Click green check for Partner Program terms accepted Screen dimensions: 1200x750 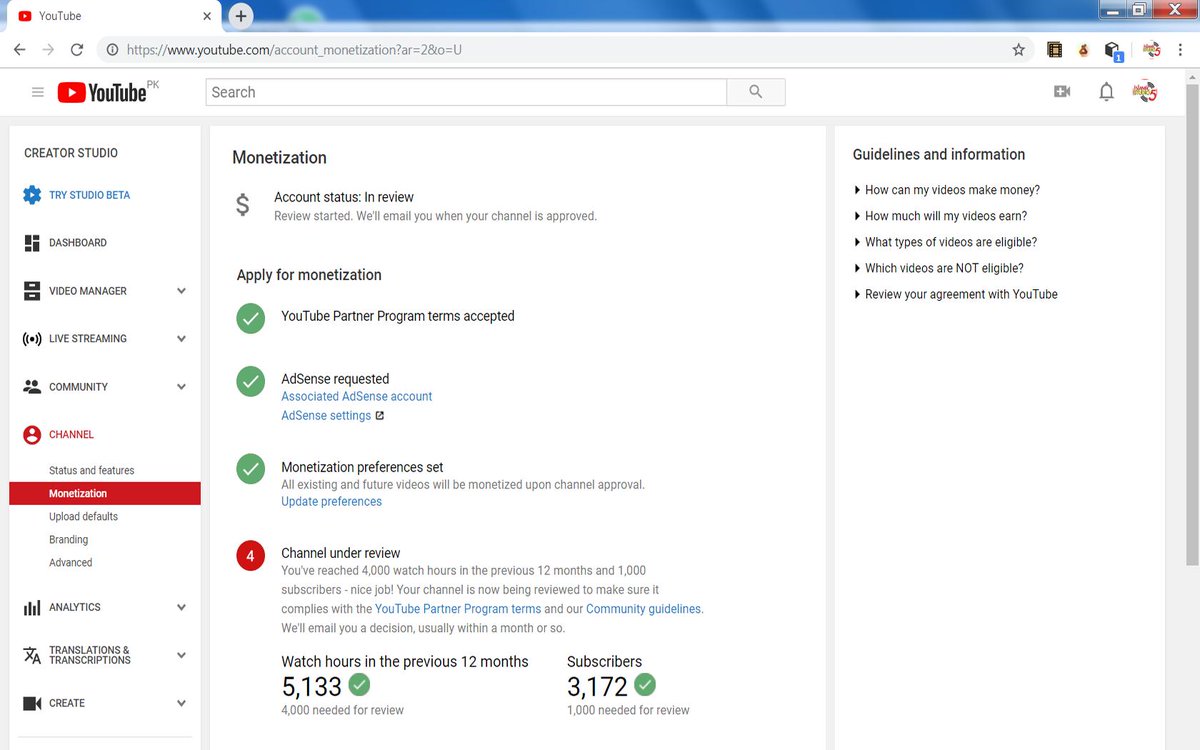click(251, 319)
